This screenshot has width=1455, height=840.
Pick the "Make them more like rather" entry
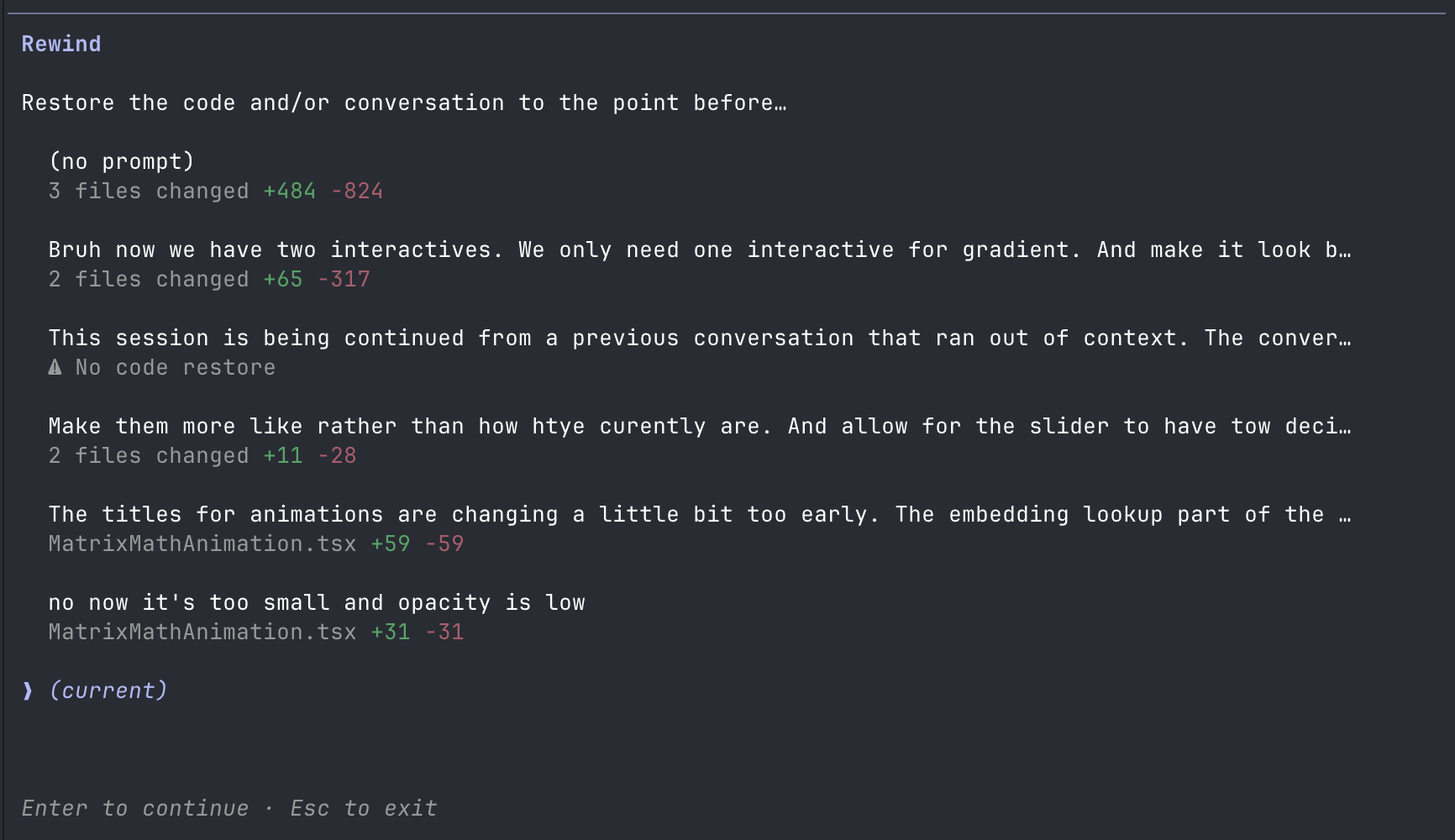699,427
